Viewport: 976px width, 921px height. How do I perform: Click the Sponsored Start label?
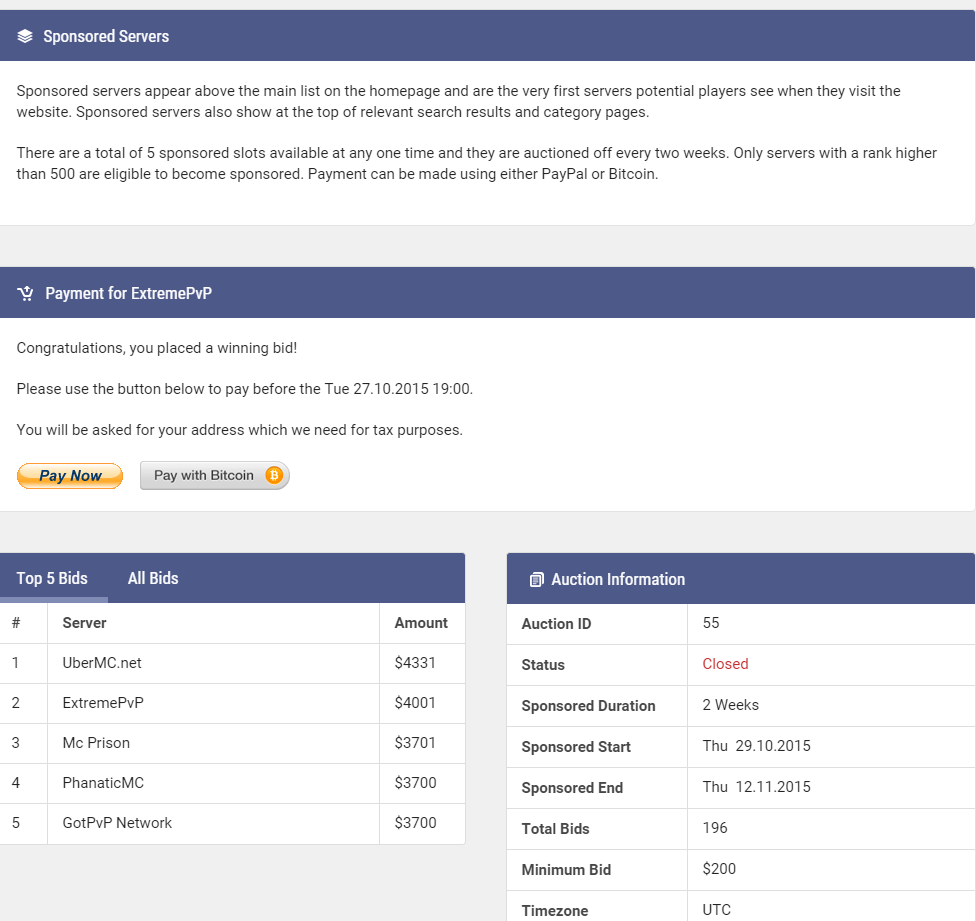(576, 747)
